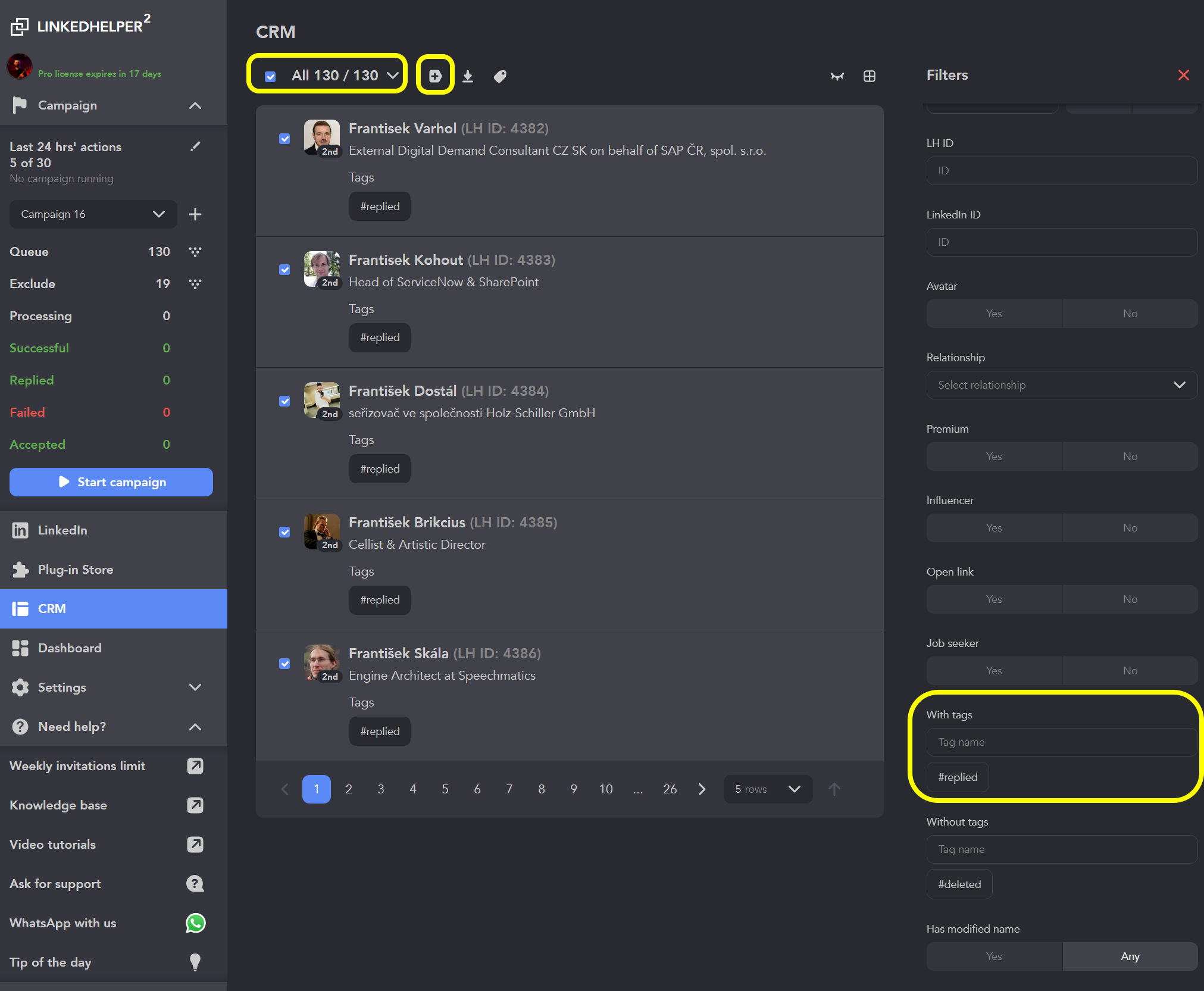Click the LH ID input field
The height and width of the screenshot is (991, 1204).
1062,171
